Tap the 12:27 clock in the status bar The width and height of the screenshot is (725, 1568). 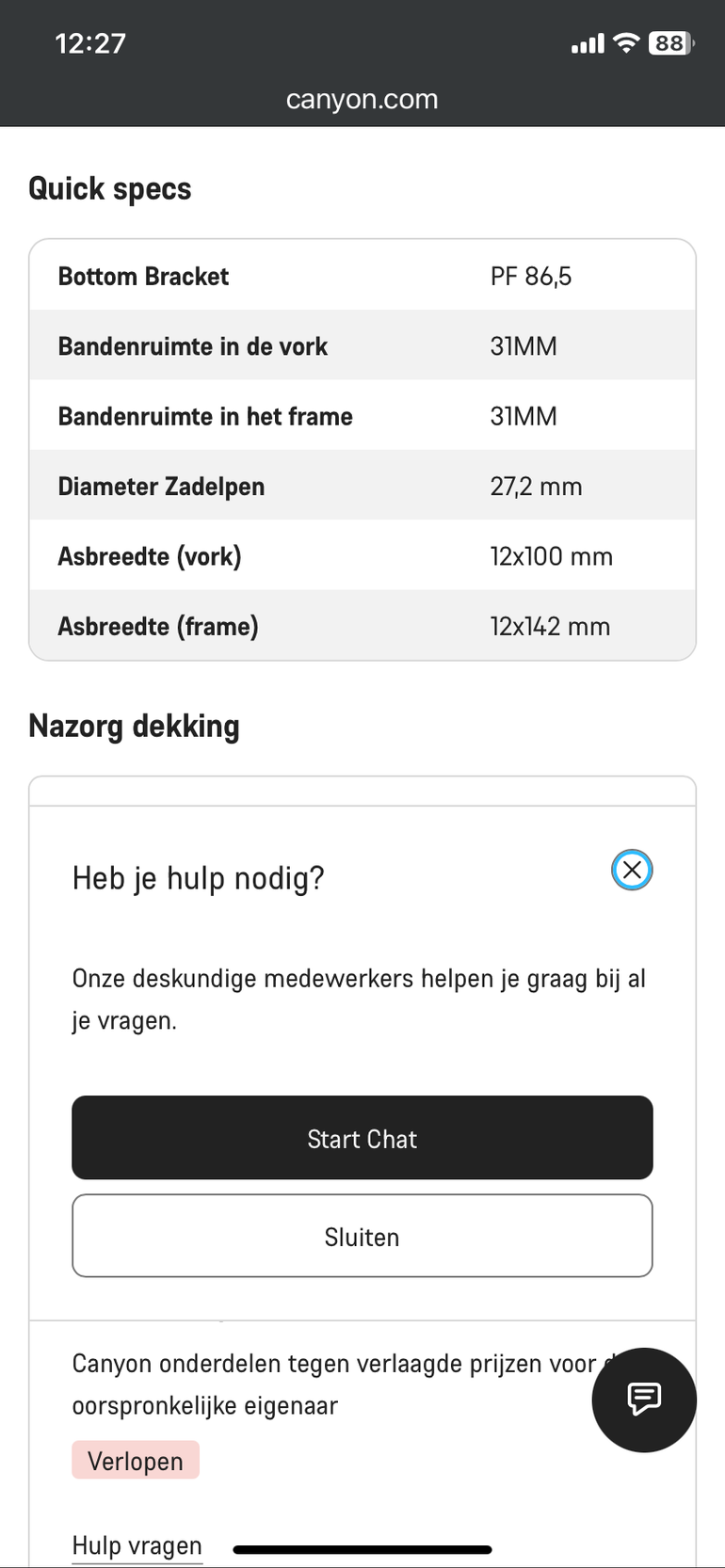click(90, 43)
